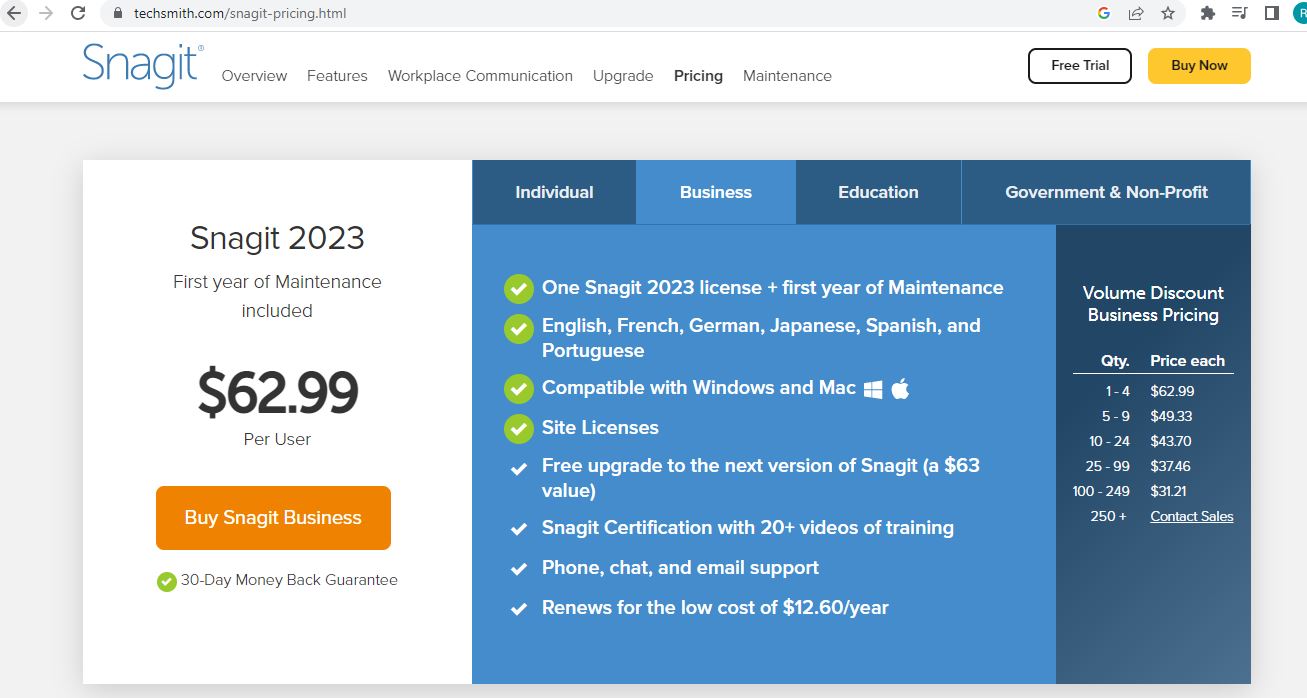This screenshot has width=1307, height=698.
Task: Click green check beside One Snagit 2023 license
Action: [x=518, y=289]
